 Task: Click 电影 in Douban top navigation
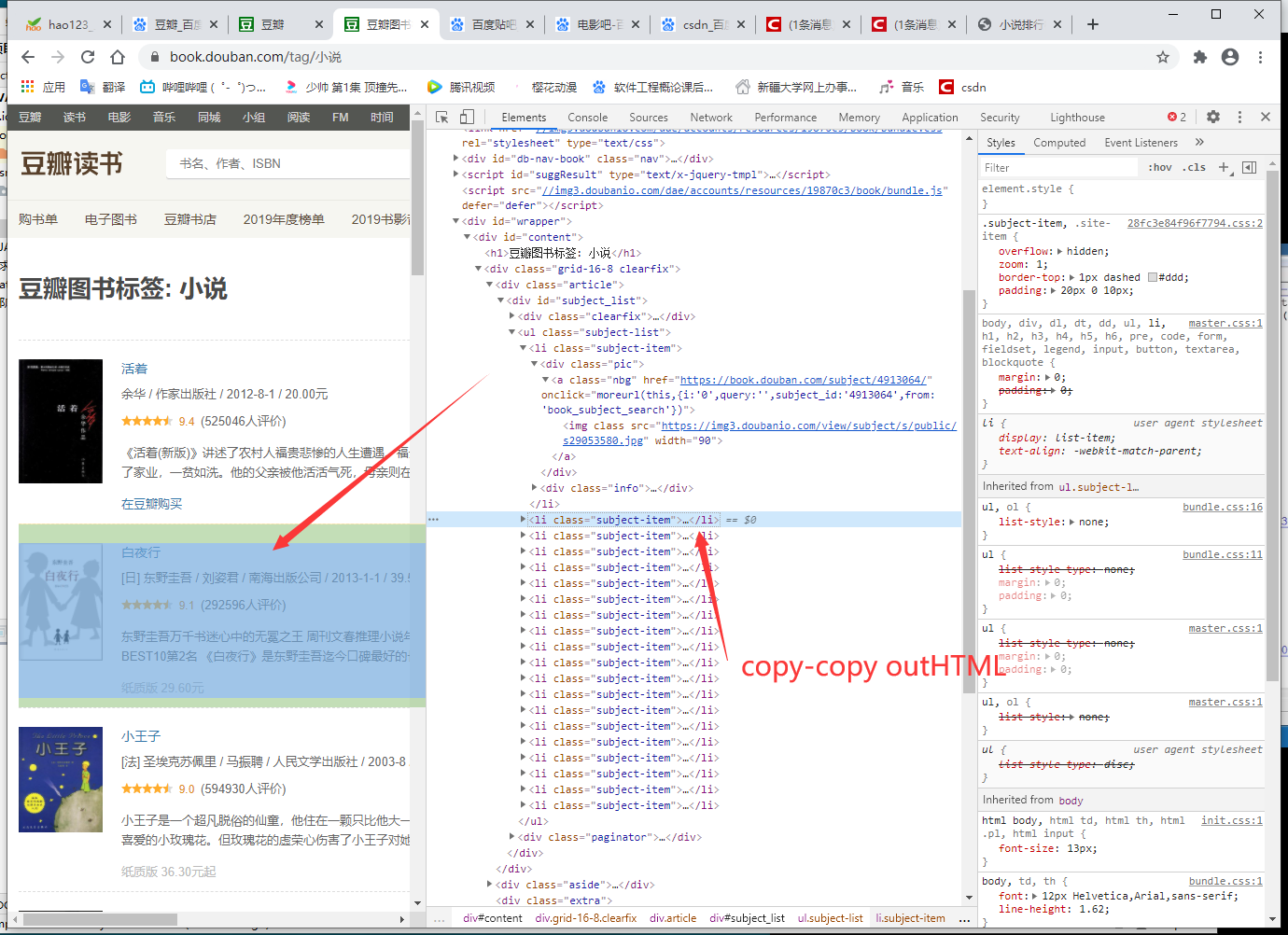119,118
